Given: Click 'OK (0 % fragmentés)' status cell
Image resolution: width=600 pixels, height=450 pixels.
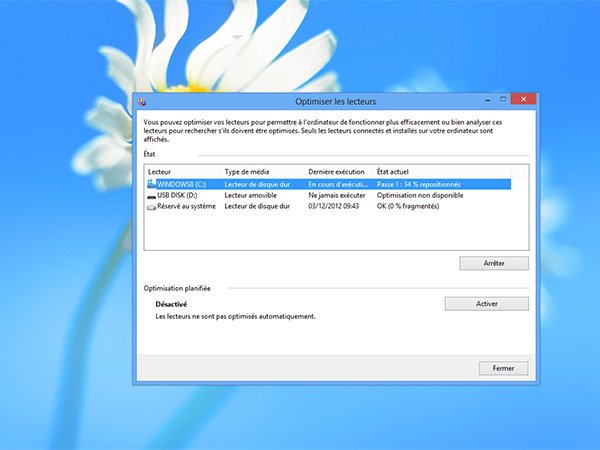Looking at the screenshot, I should pos(408,206).
